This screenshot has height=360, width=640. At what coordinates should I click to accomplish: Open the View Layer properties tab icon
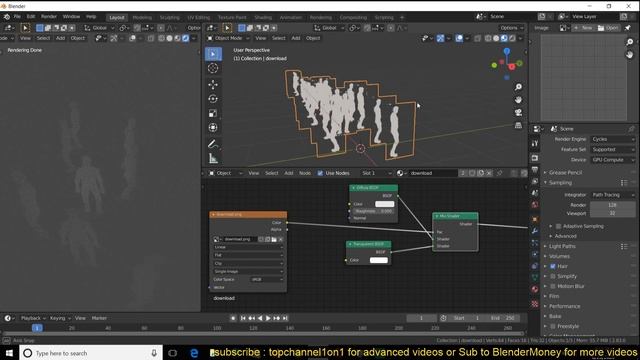tap(535, 181)
